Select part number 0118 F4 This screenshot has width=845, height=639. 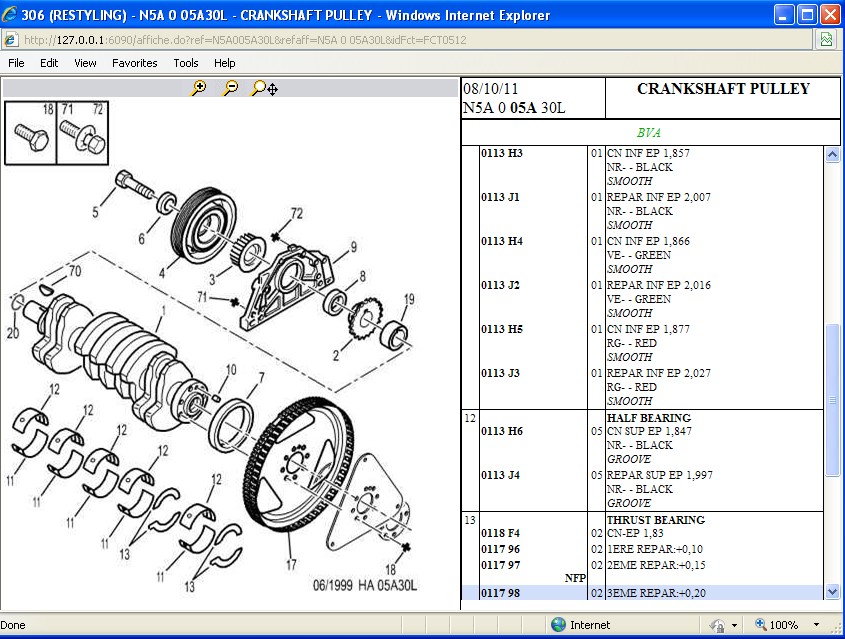(x=500, y=533)
